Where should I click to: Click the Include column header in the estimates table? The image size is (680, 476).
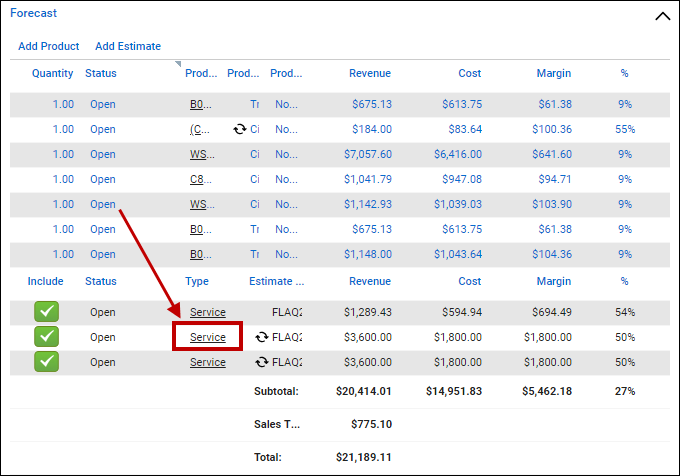click(45, 281)
